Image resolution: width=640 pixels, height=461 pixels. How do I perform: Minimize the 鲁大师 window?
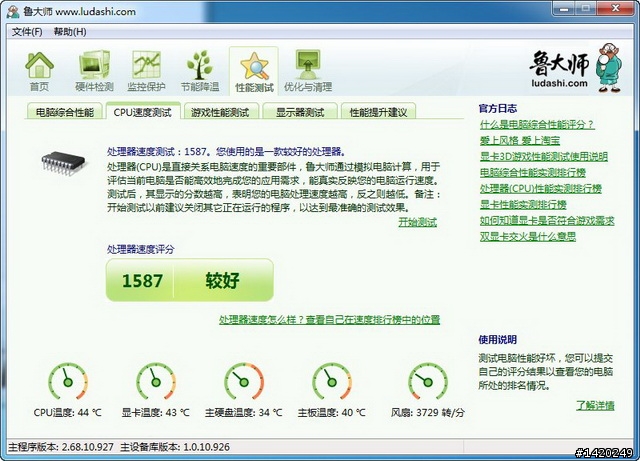click(563, 8)
